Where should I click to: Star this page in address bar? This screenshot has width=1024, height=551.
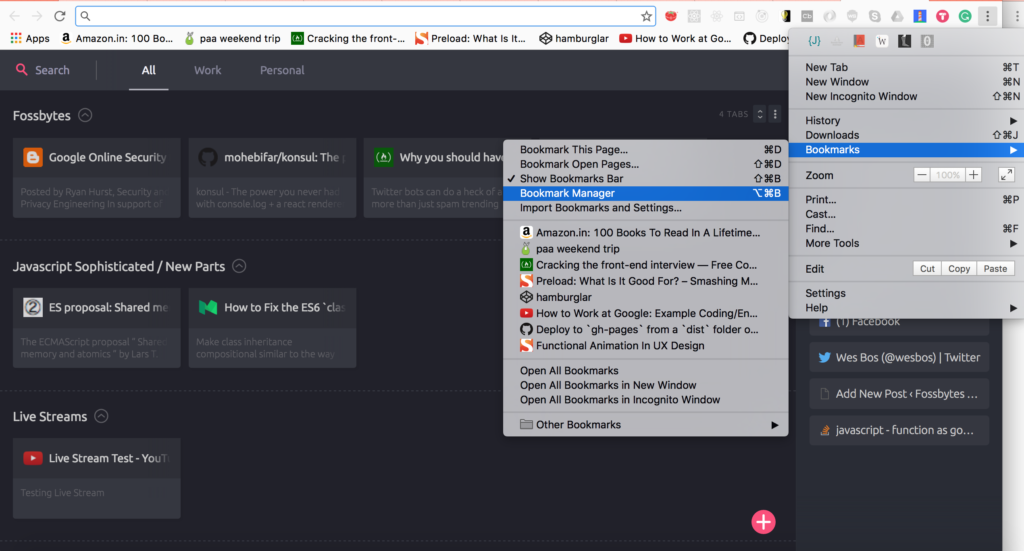click(x=647, y=16)
